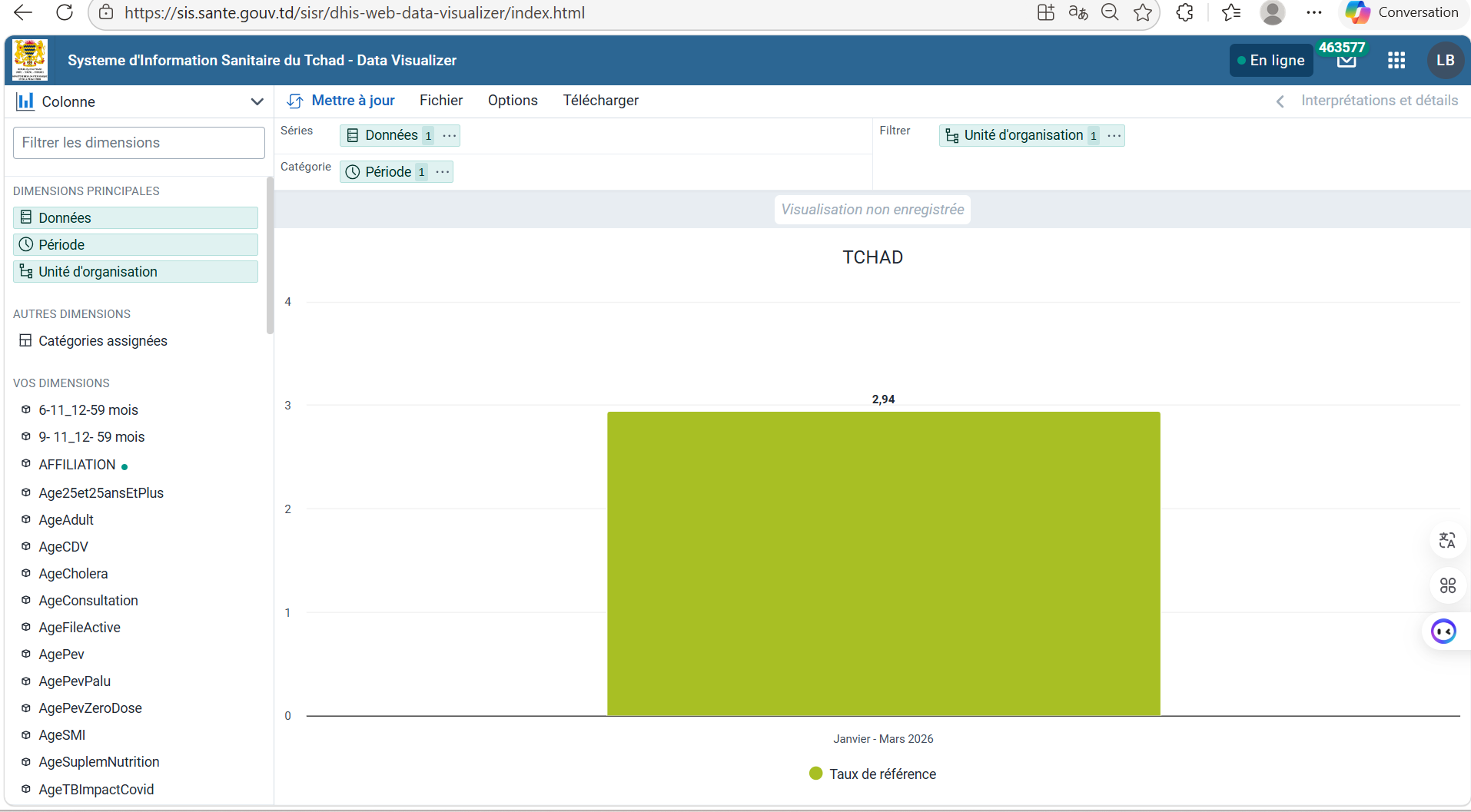Add page to favorites star icon

[1143, 12]
